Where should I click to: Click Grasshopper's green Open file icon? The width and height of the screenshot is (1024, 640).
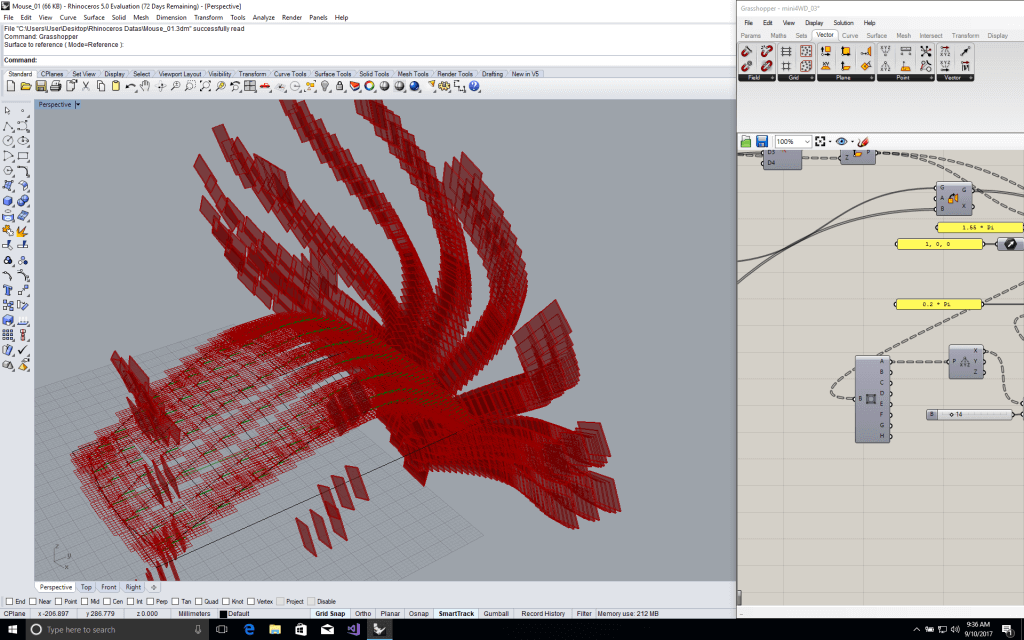(x=746, y=141)
